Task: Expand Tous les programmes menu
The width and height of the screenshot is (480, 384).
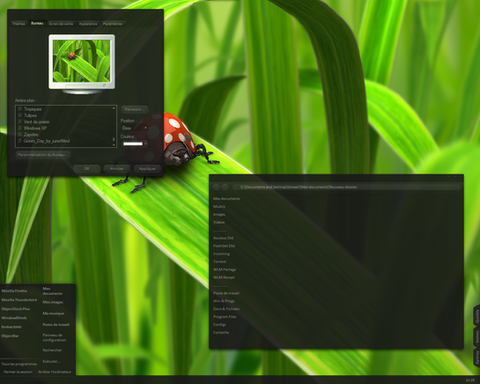Action: point(19,364)
